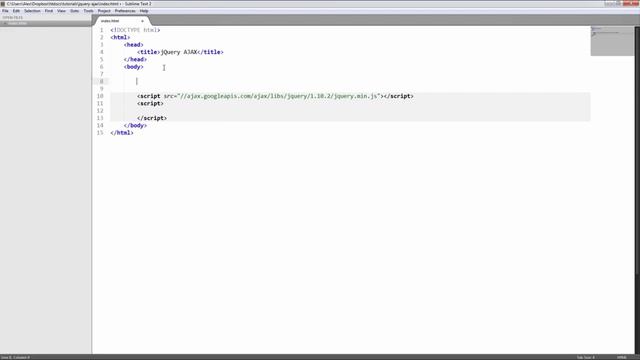The image size is (640, 360).
Task: Open the Find menu
Action: coord(49,11)
